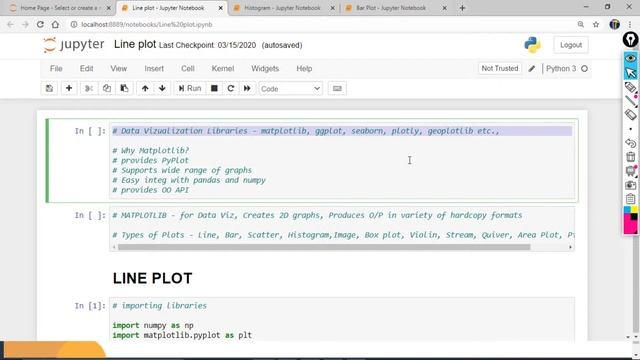
Task: Open browser zoom magnifier icon
Action: pyautogui.click(x=581, y=24)
